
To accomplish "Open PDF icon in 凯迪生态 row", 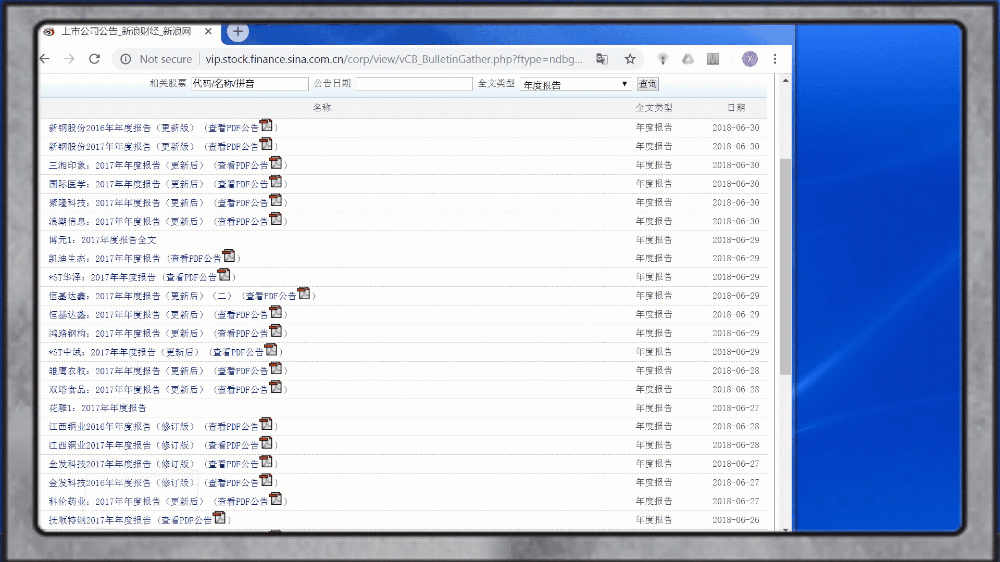I will click(229, 256).
